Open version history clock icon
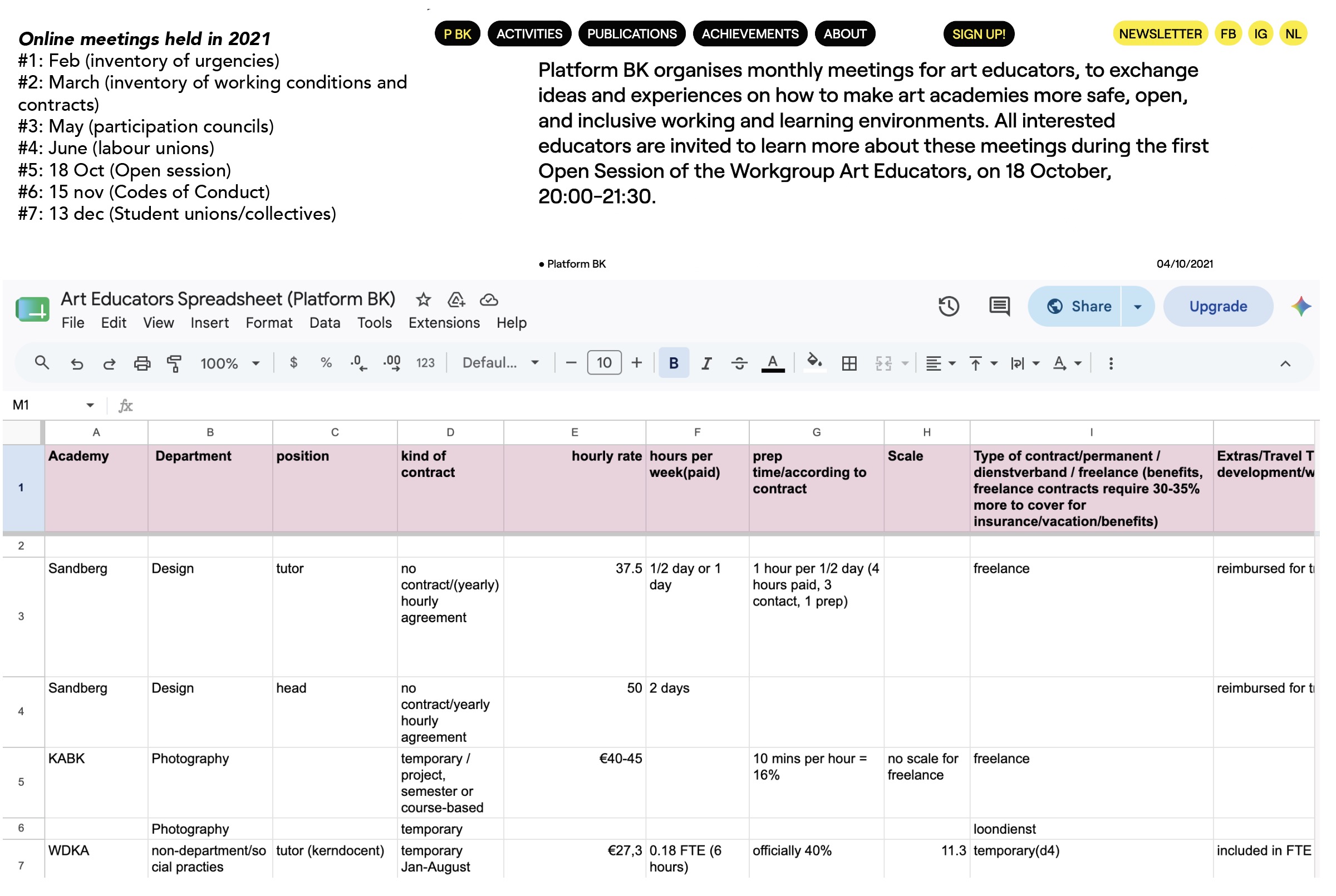Image resolution: width=1336 pixels, height=896 pixels. (x=949, y=307)
